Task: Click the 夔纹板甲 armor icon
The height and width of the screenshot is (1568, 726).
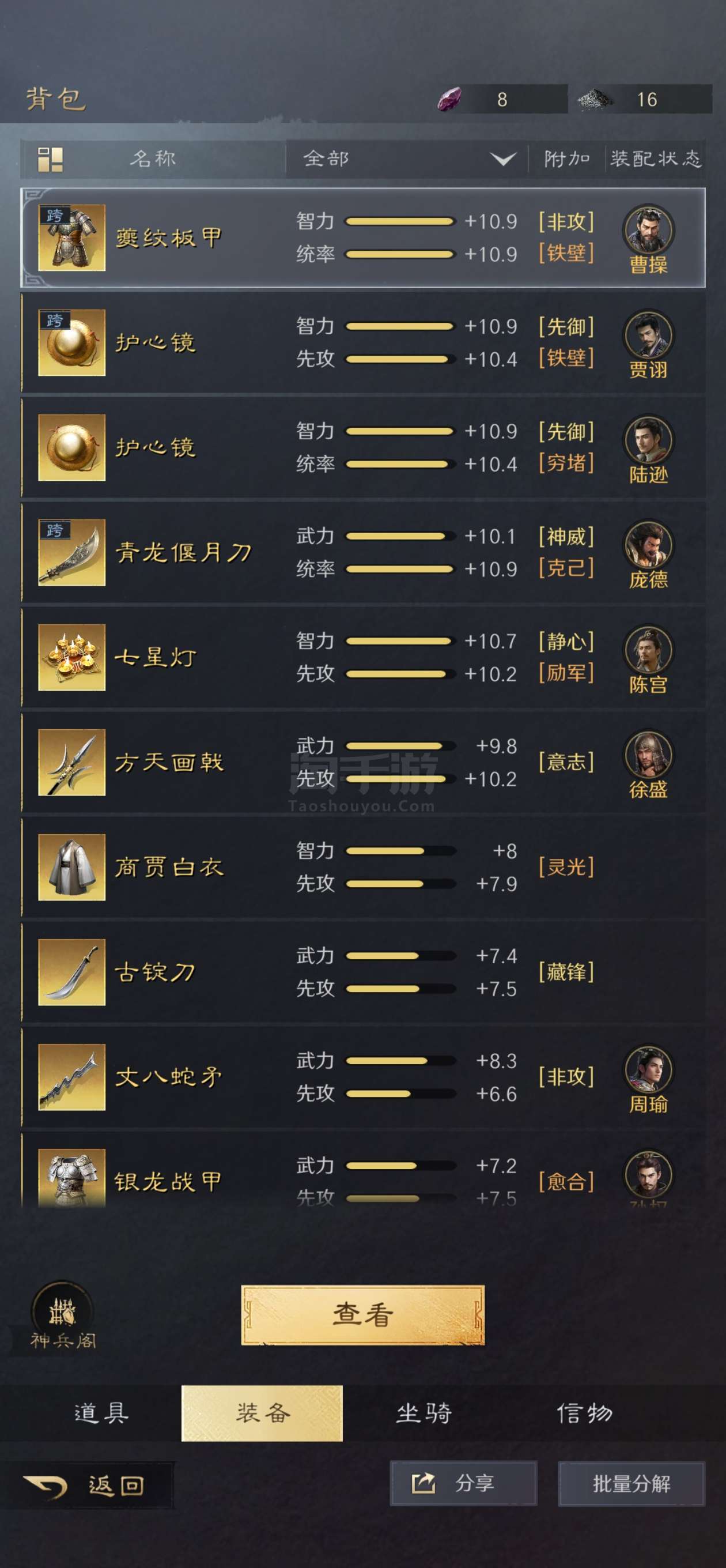Action: tap(72, 238)
